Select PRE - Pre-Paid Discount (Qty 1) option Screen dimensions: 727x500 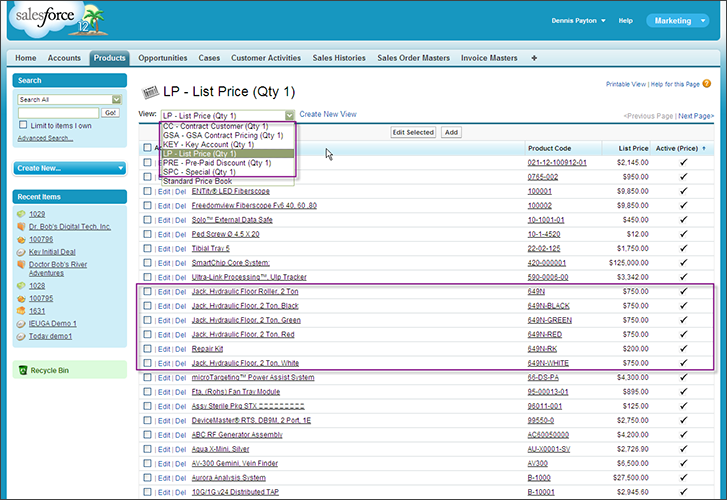217,163
